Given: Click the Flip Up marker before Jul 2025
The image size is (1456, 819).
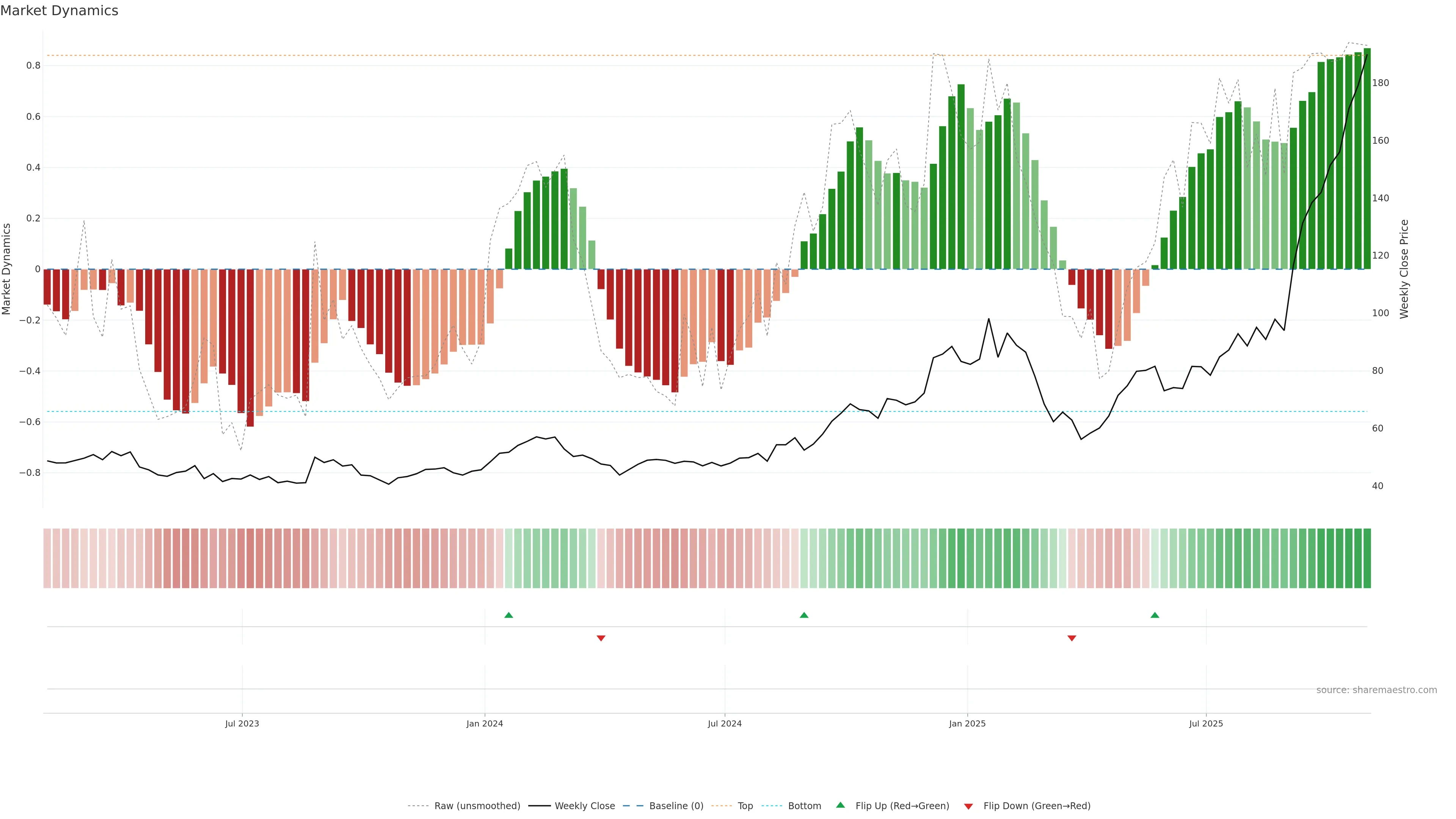Looking at the screenshot, I should point(1155,615).
